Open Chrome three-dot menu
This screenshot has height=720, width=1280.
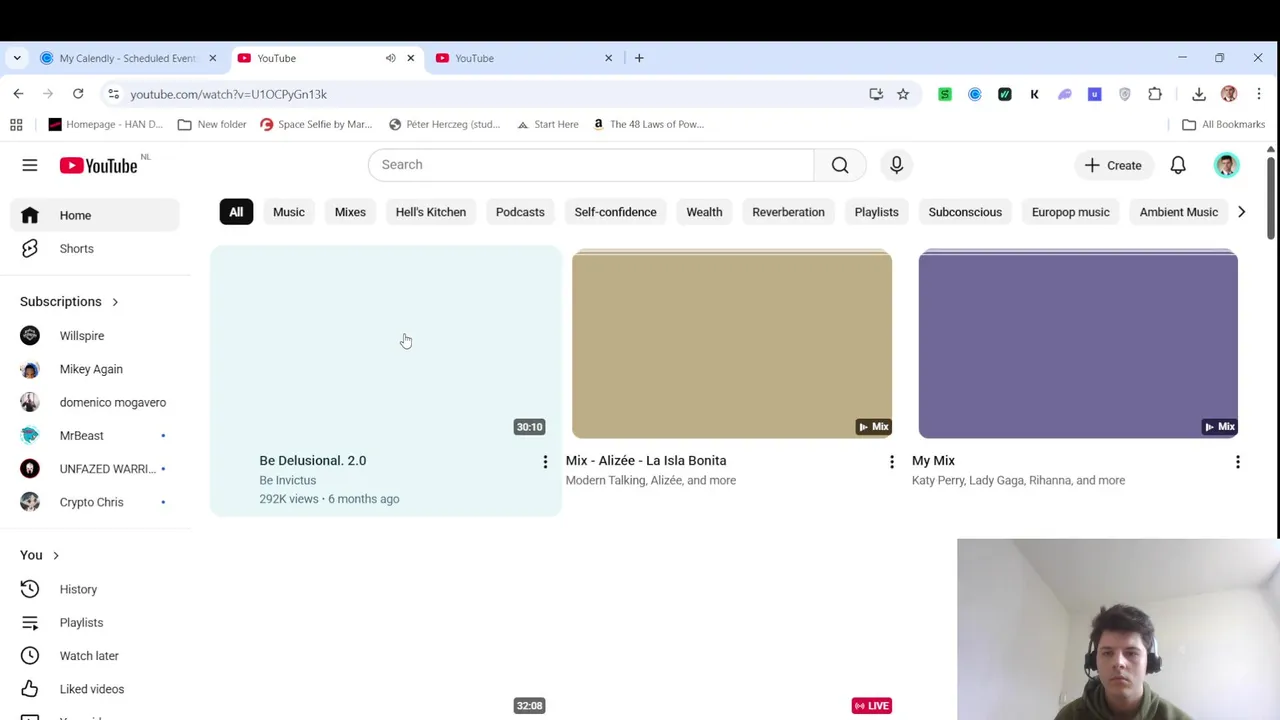1259,94
